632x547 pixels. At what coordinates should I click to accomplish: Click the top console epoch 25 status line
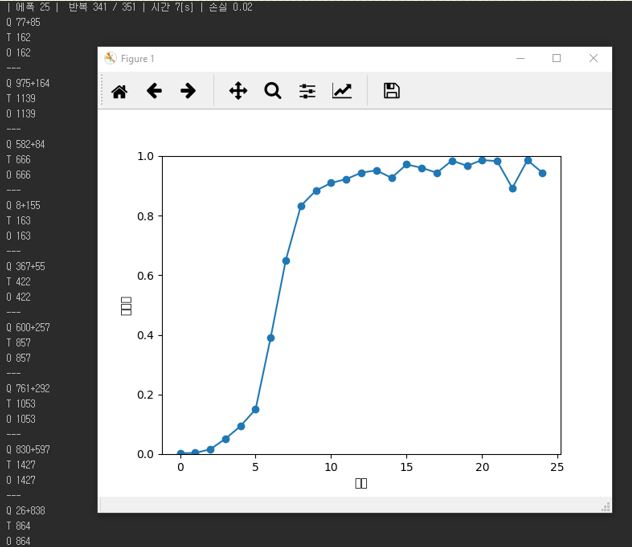click(x=129, y=7)
